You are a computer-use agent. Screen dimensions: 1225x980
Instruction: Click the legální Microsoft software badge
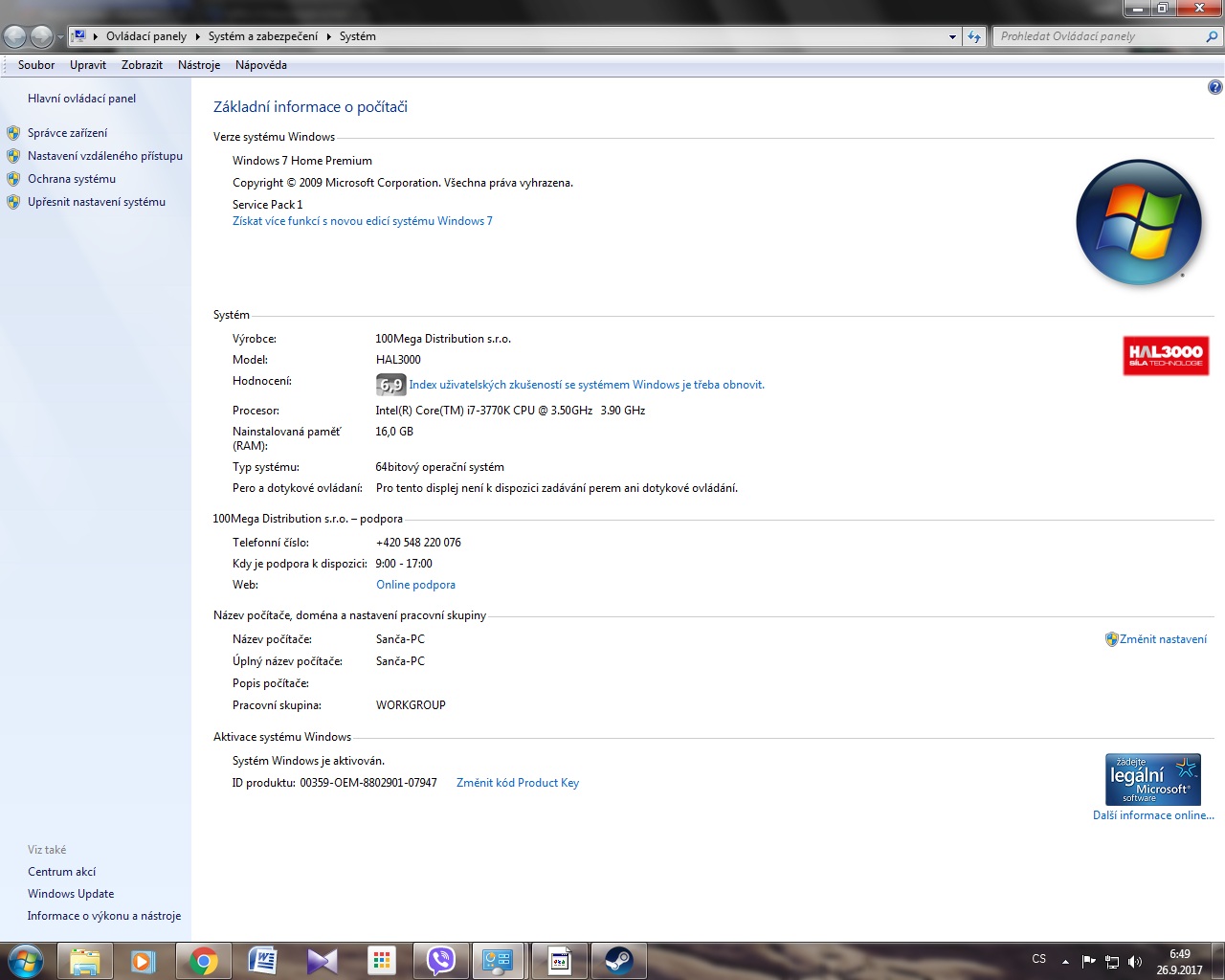[1153, 779]
